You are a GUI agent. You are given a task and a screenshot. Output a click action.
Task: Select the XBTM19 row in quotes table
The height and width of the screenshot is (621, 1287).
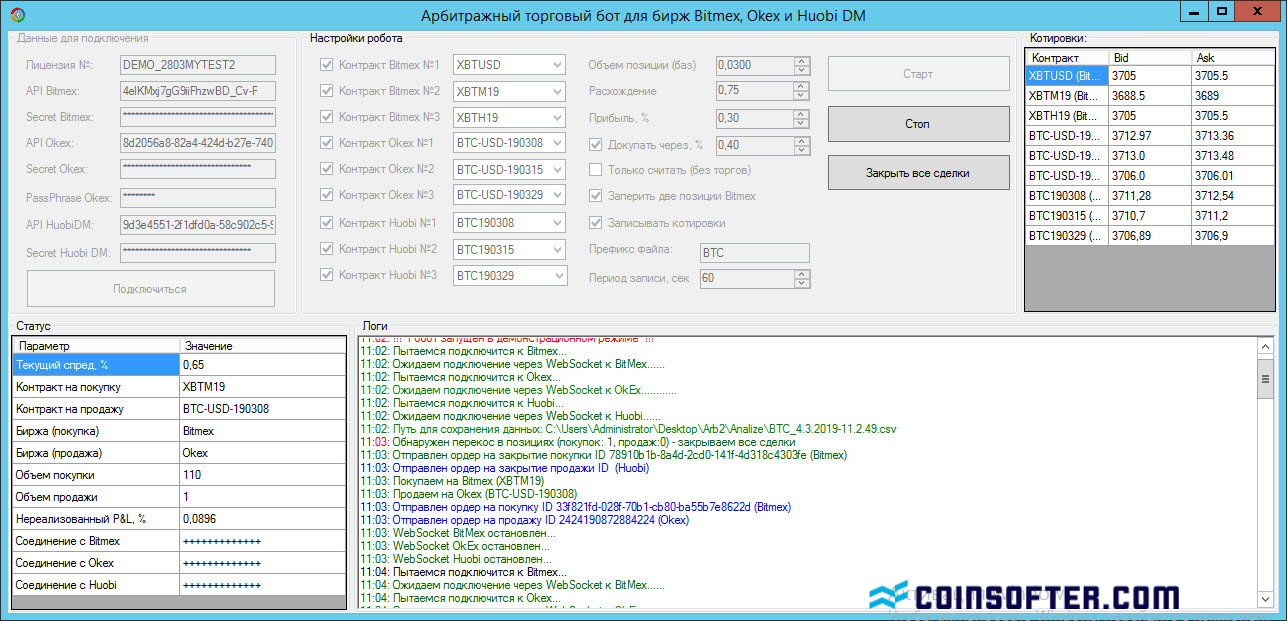(x=1150, y=96)
